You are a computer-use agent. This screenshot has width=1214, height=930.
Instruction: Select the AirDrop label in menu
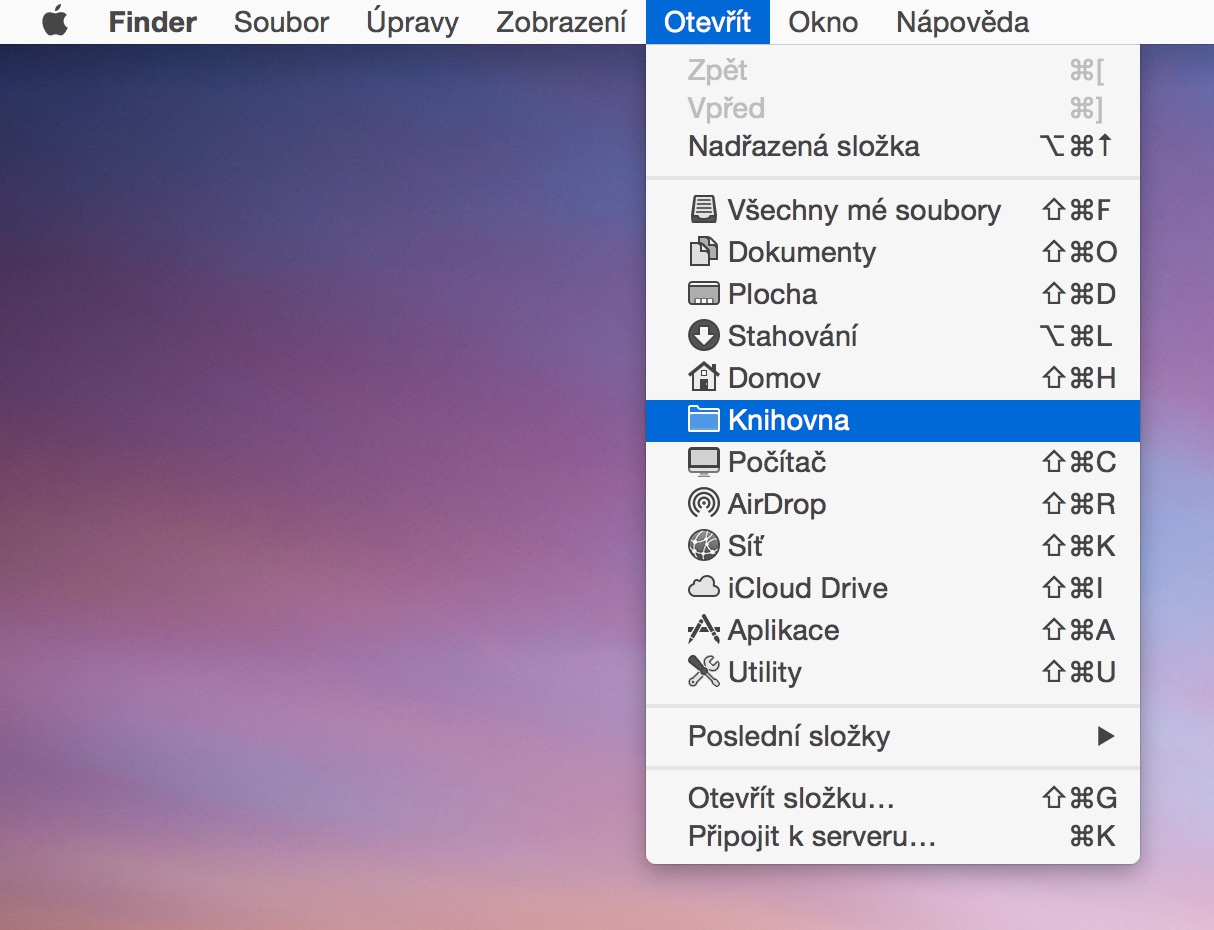click(x=777, y=504)
